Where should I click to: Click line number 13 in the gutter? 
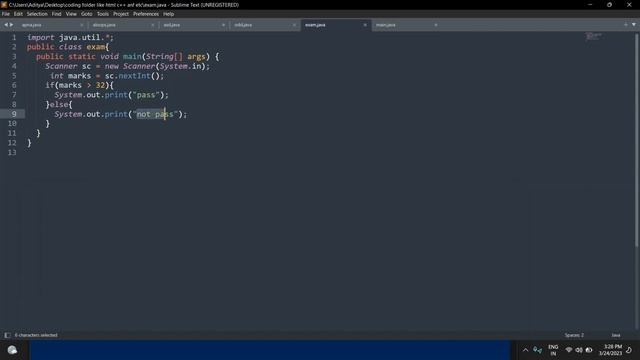[x=12, y=152]
